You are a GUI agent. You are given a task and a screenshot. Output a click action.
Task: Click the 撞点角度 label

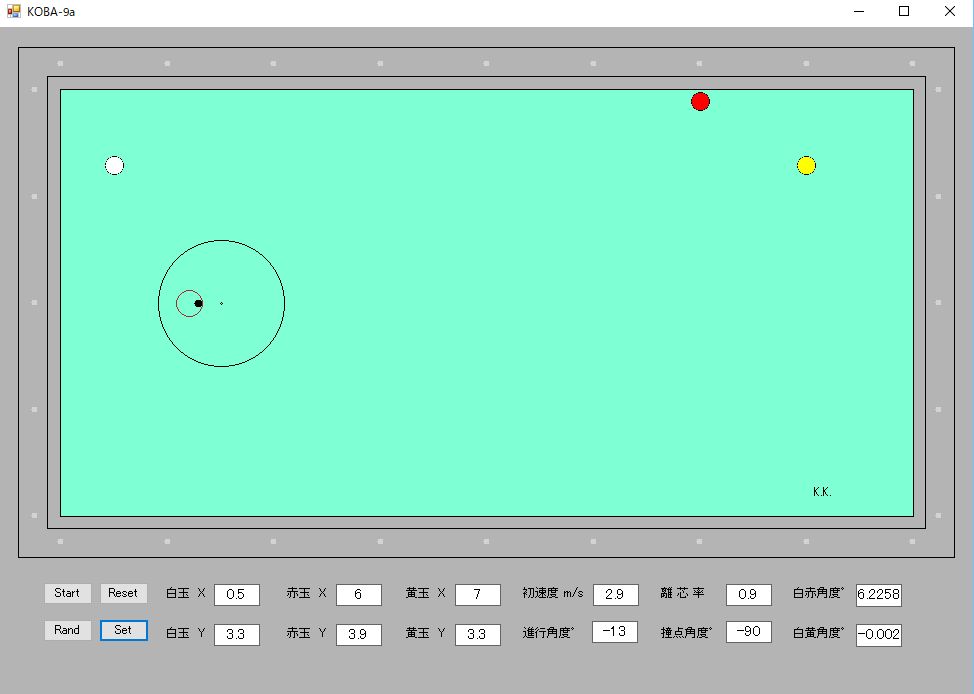click(x=686, y=633)
